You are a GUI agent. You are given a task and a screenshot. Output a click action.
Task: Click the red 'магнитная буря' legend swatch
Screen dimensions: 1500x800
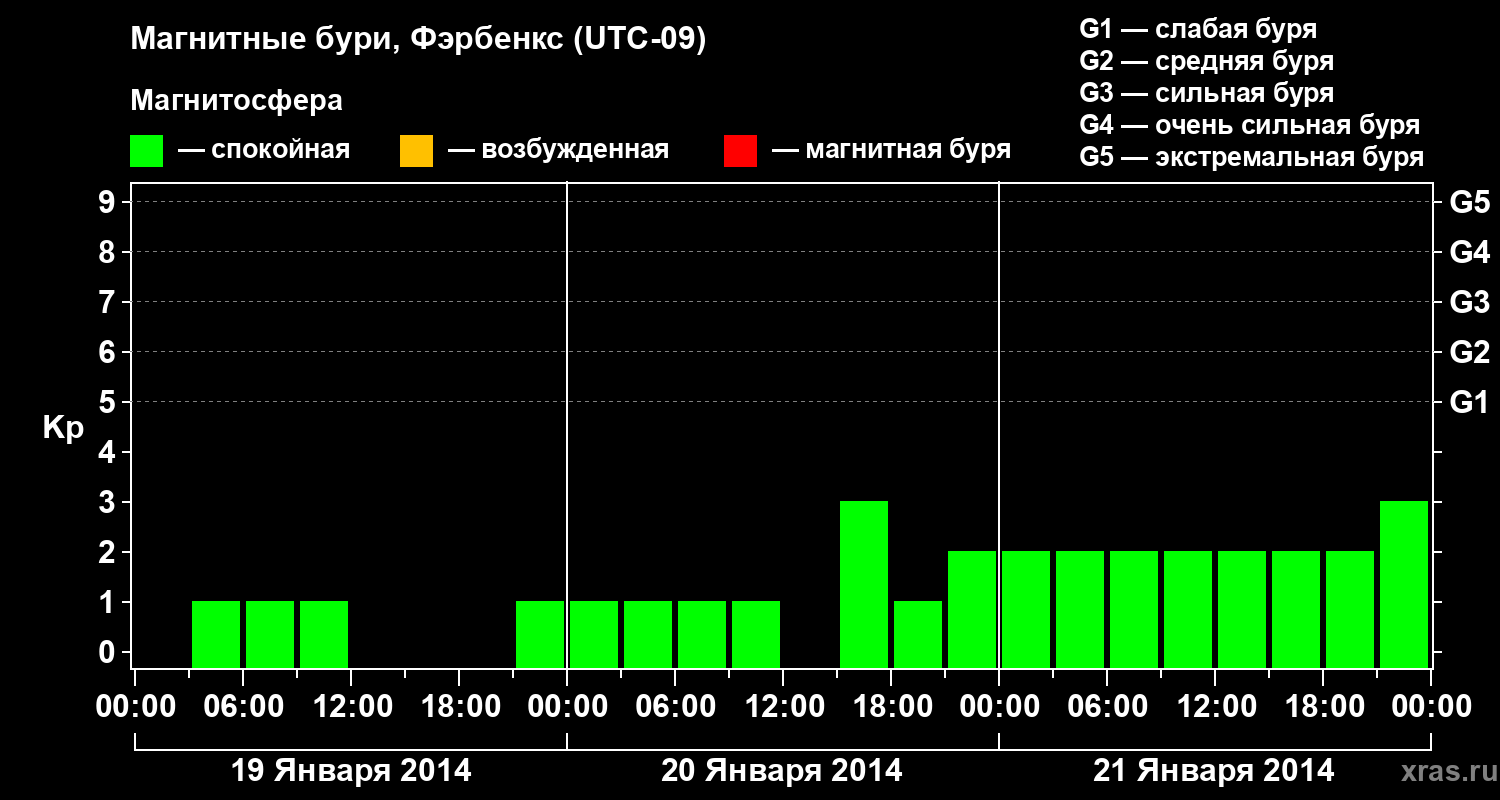[x=740, y=151]
